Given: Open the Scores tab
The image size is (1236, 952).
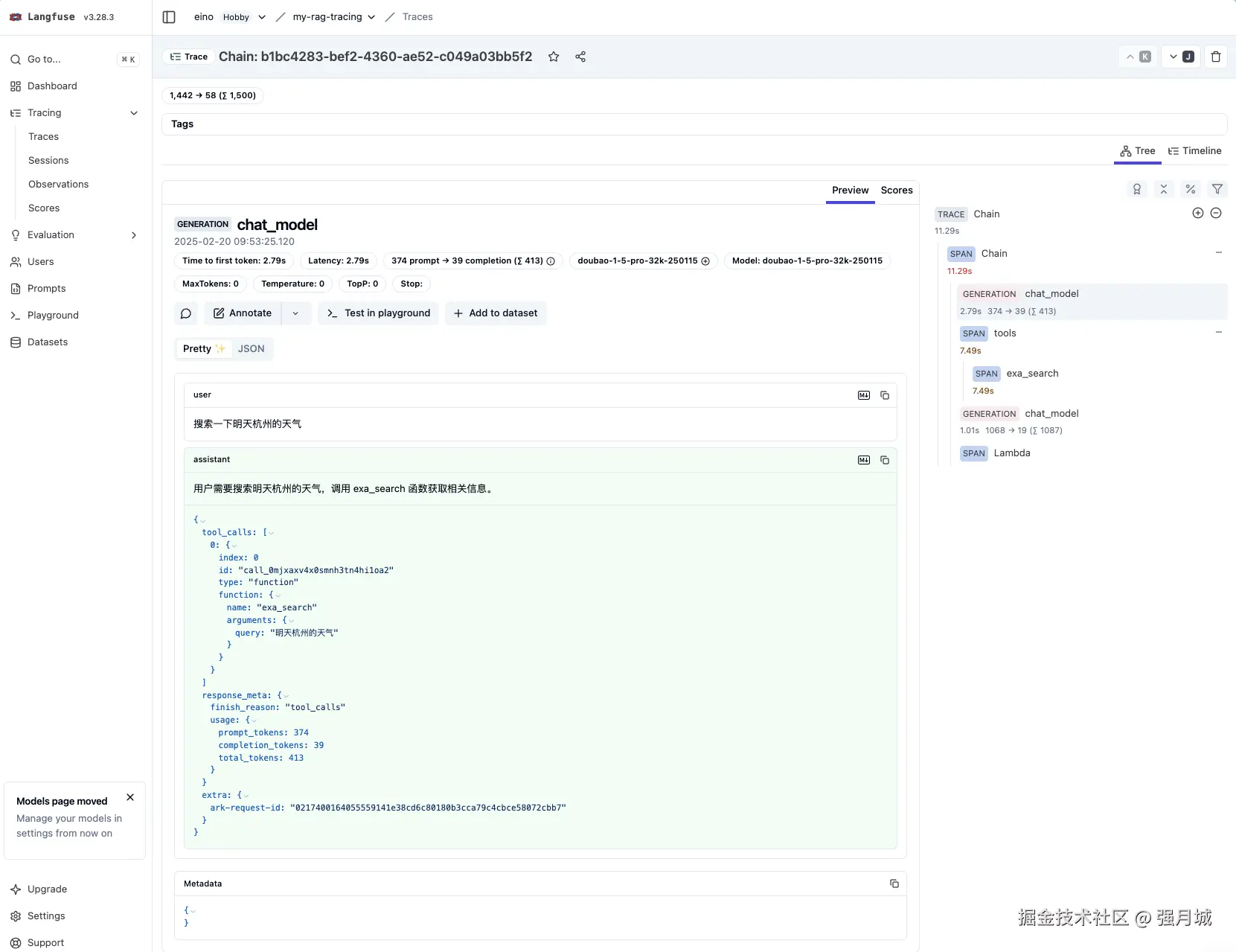Looking at the screenshot, I should (897, 191).
